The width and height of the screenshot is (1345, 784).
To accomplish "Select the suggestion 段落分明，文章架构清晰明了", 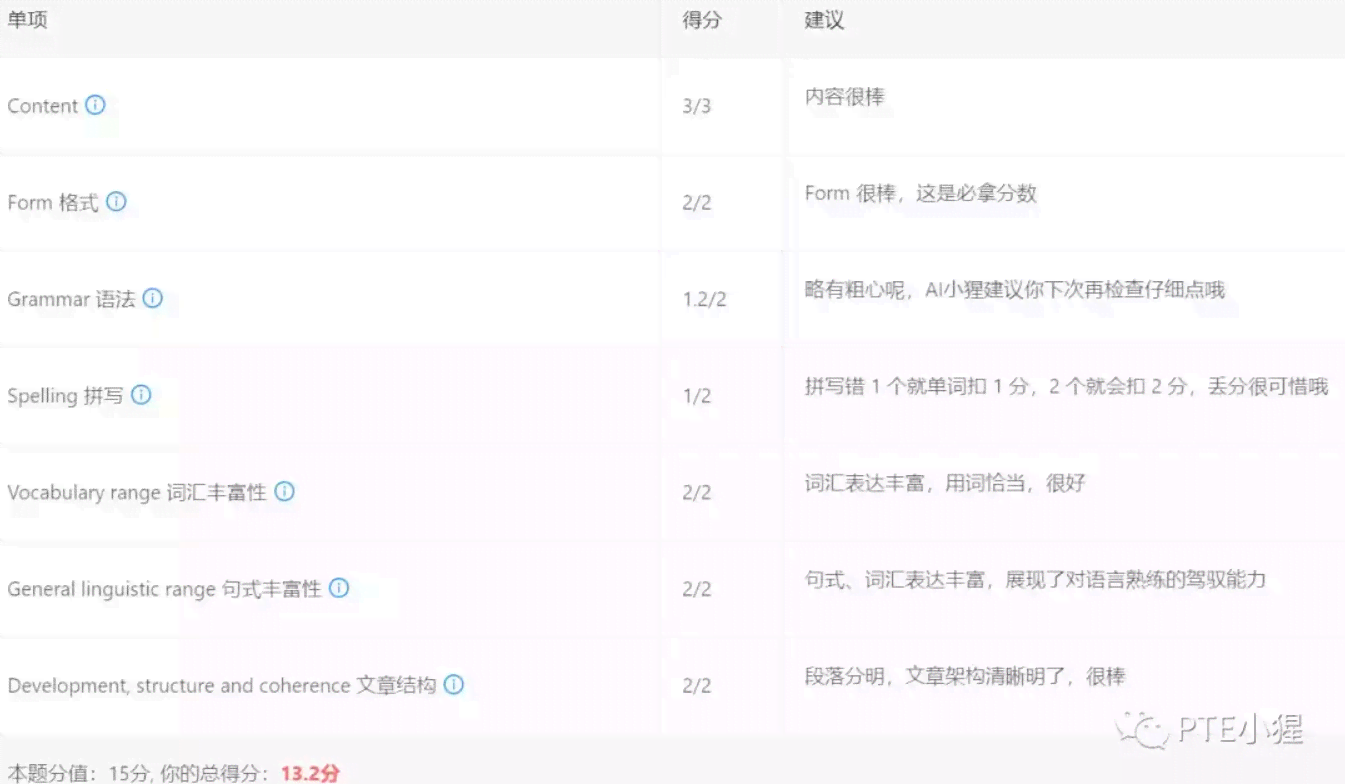I will coord(965,677).
